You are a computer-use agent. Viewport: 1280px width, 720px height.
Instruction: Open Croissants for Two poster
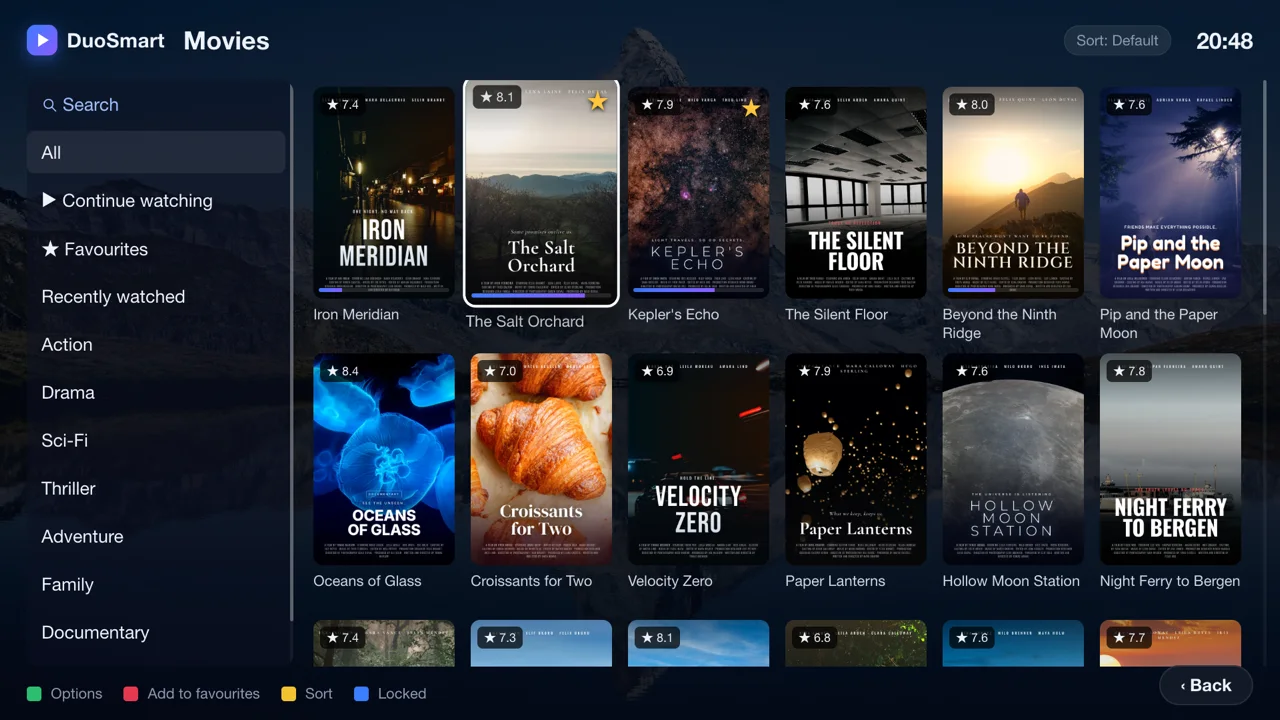coord(541,459)
